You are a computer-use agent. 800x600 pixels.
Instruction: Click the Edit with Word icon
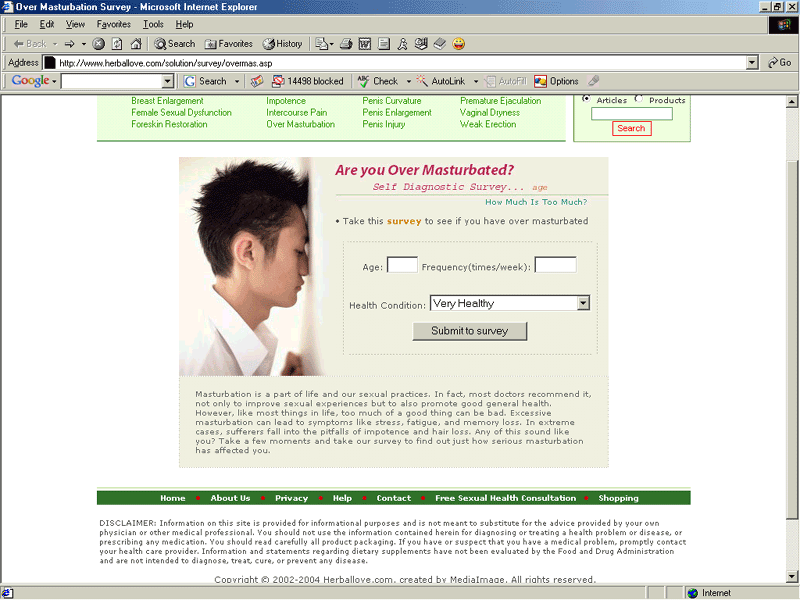(x=365, y=44)
